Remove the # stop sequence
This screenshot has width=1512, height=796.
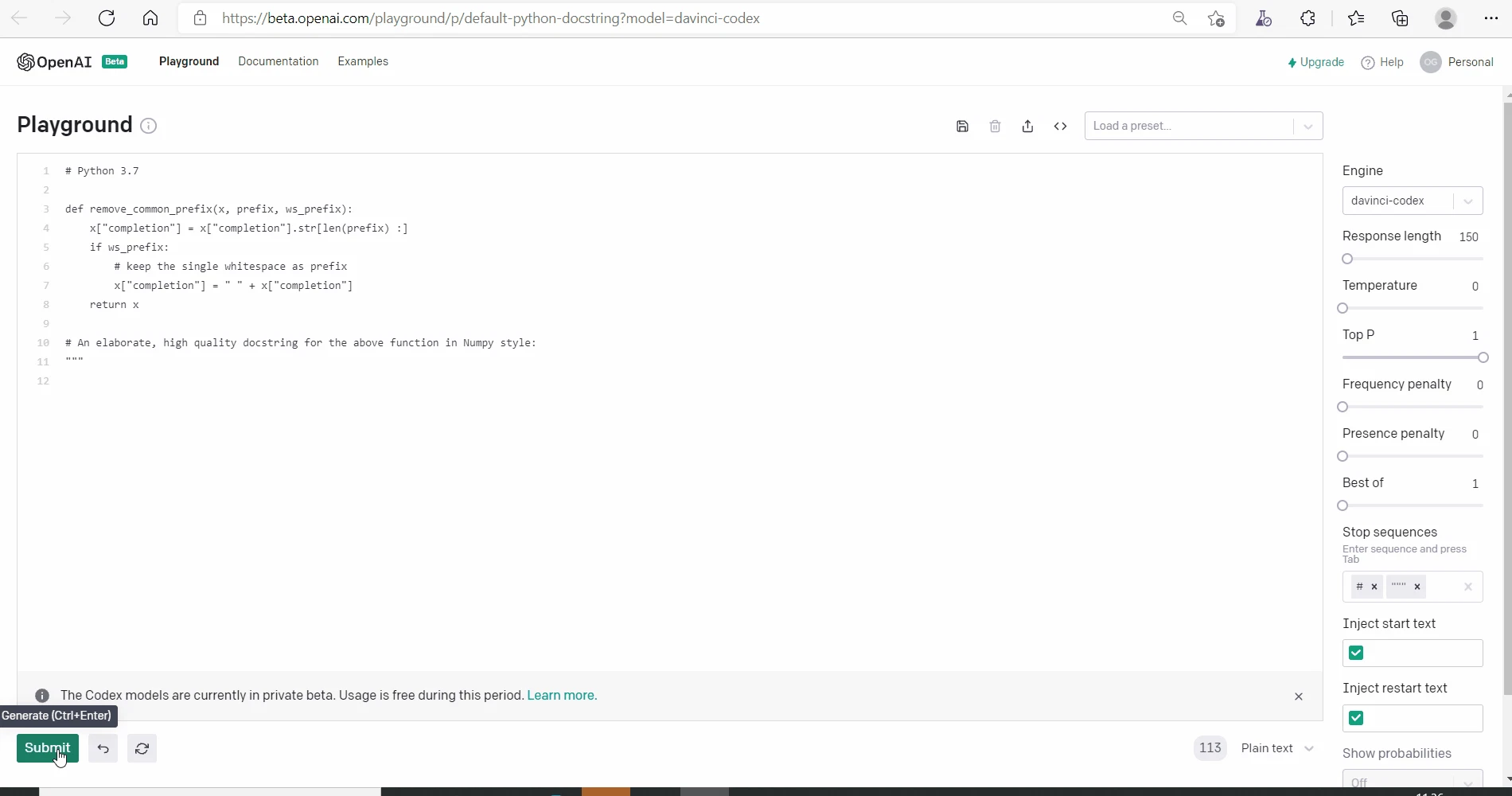point(1374,587)
